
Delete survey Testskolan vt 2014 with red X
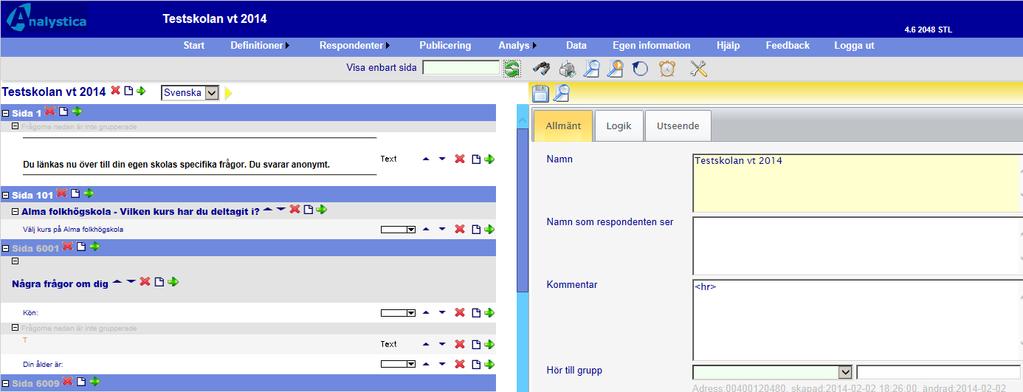point(115,91)
